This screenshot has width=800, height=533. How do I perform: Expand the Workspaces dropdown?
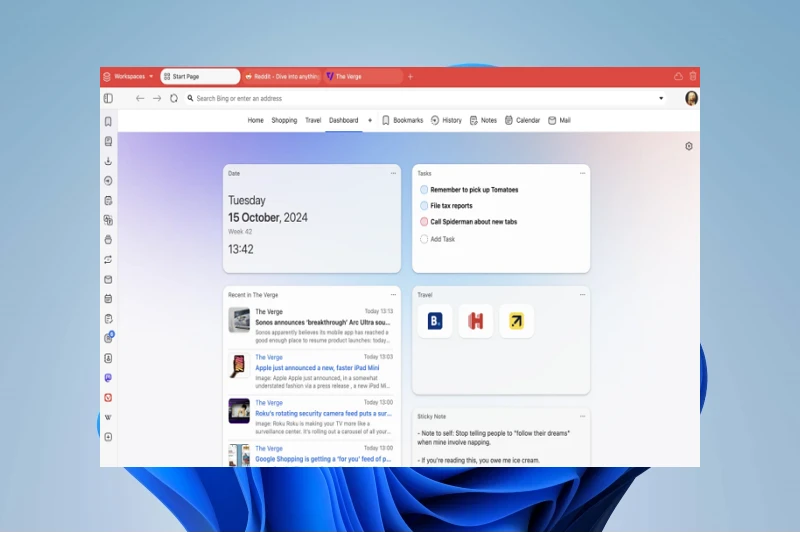click(x=129, y=77)
